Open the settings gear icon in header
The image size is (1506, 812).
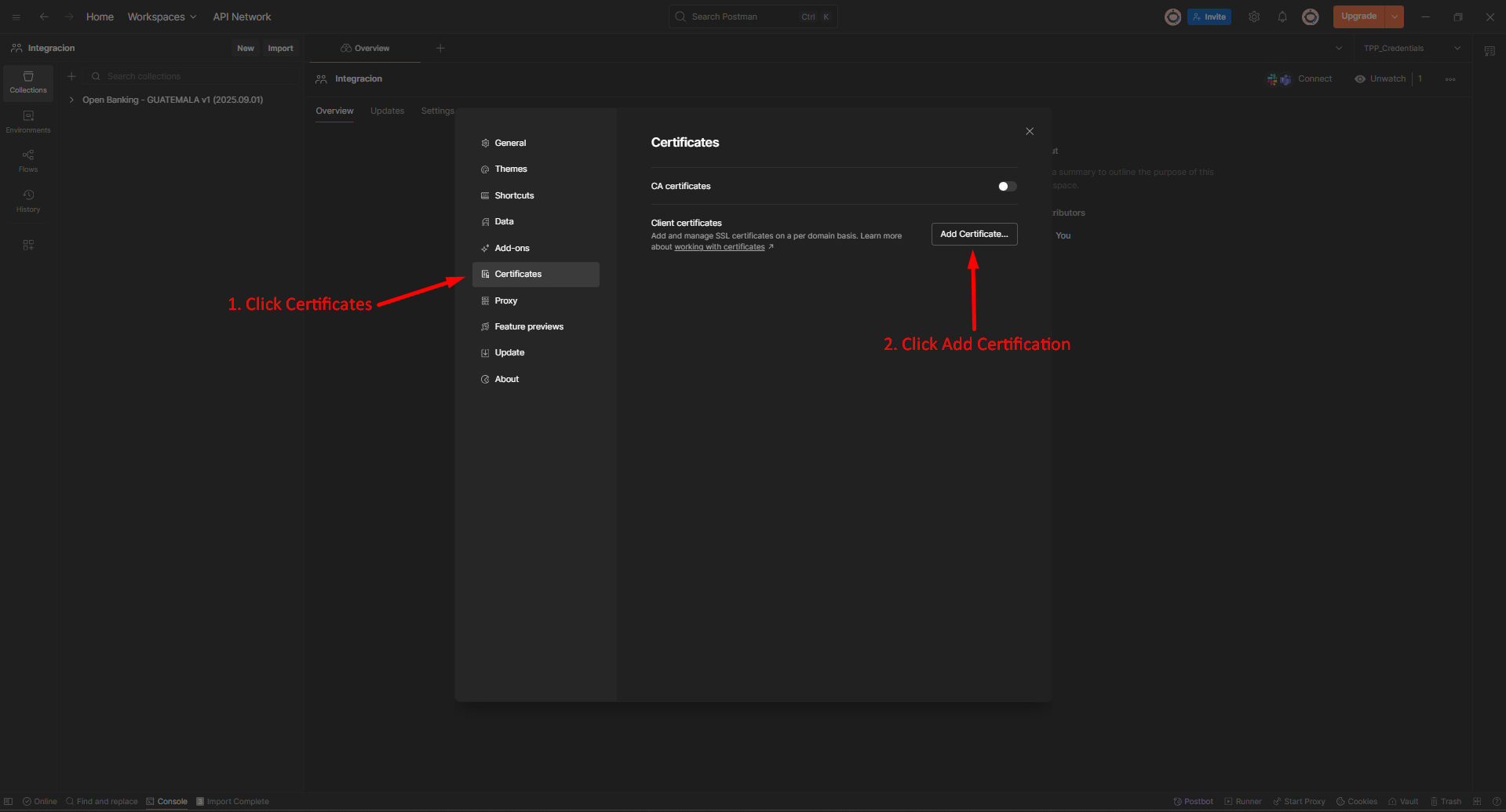[x=1254, y=16]
